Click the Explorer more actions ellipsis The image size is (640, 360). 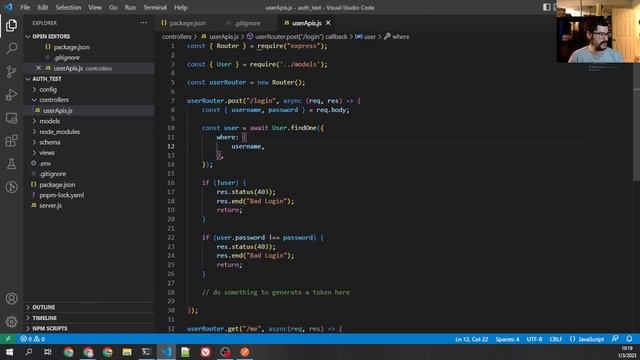tap(143, 23)
